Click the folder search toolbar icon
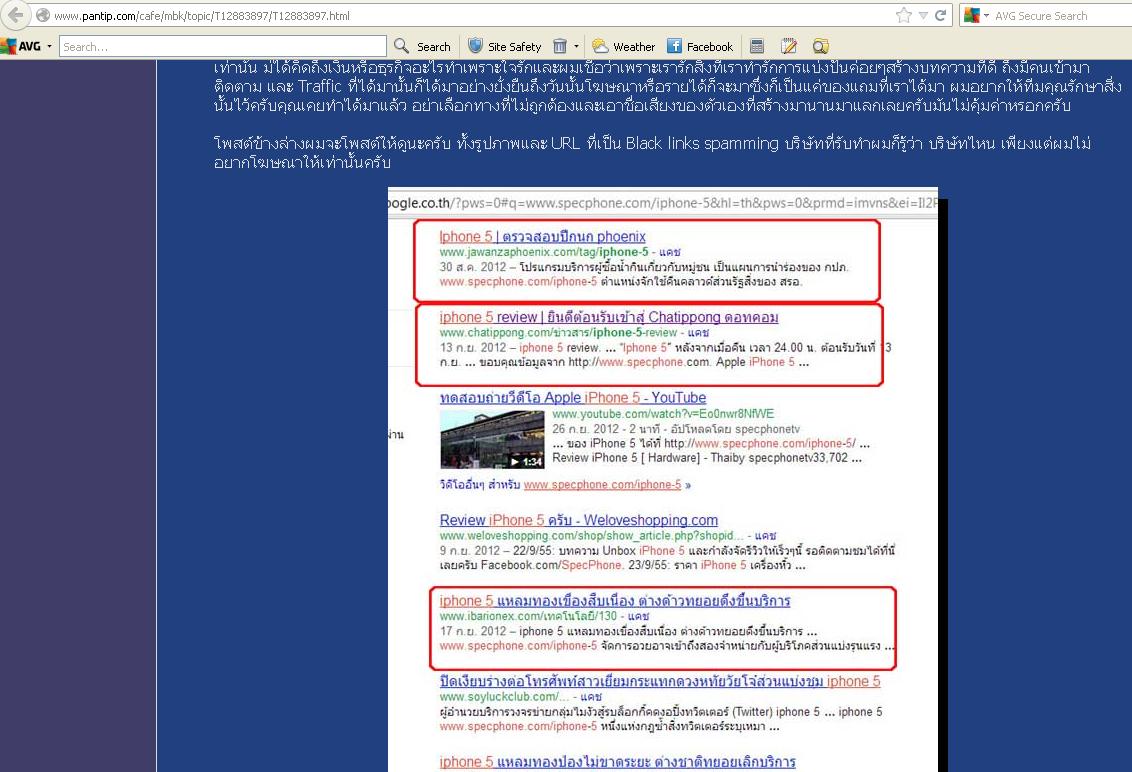Screen dimensions: 1132x772 point(820,46)
